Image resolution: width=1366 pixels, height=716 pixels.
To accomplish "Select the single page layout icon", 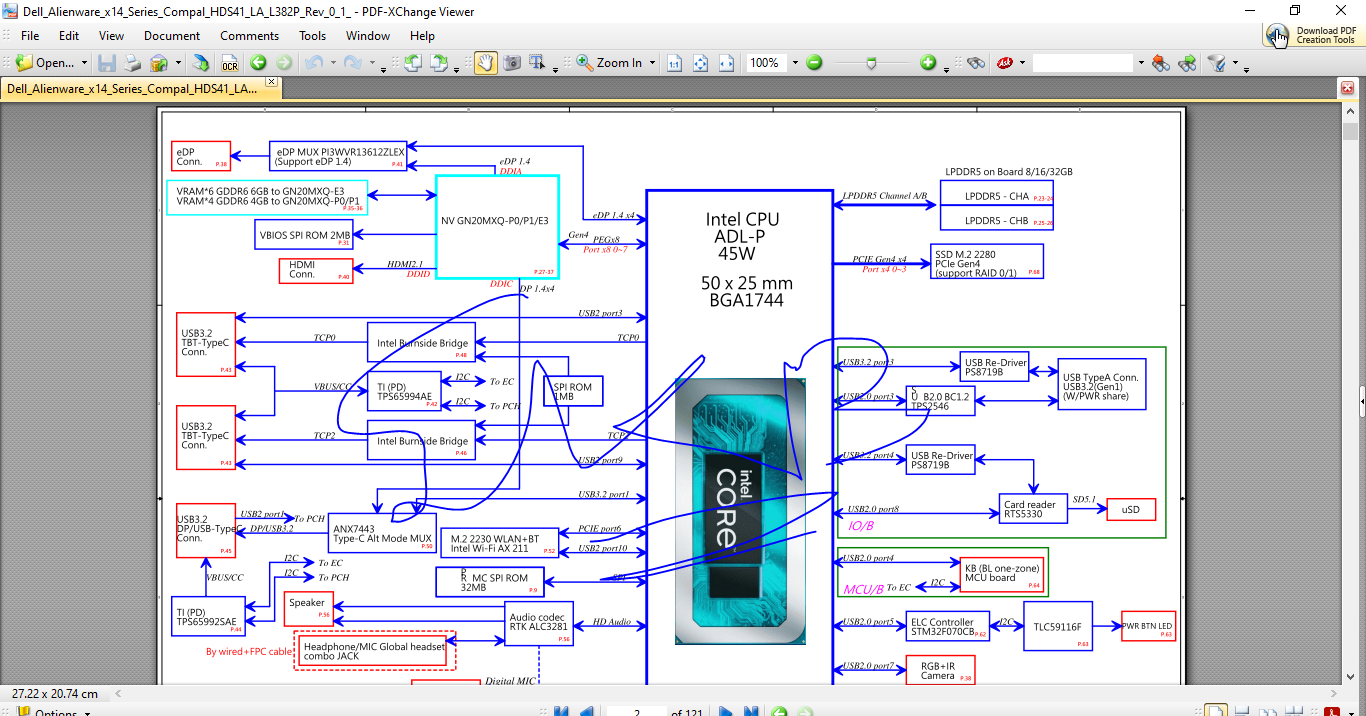I will point(1215,712).
